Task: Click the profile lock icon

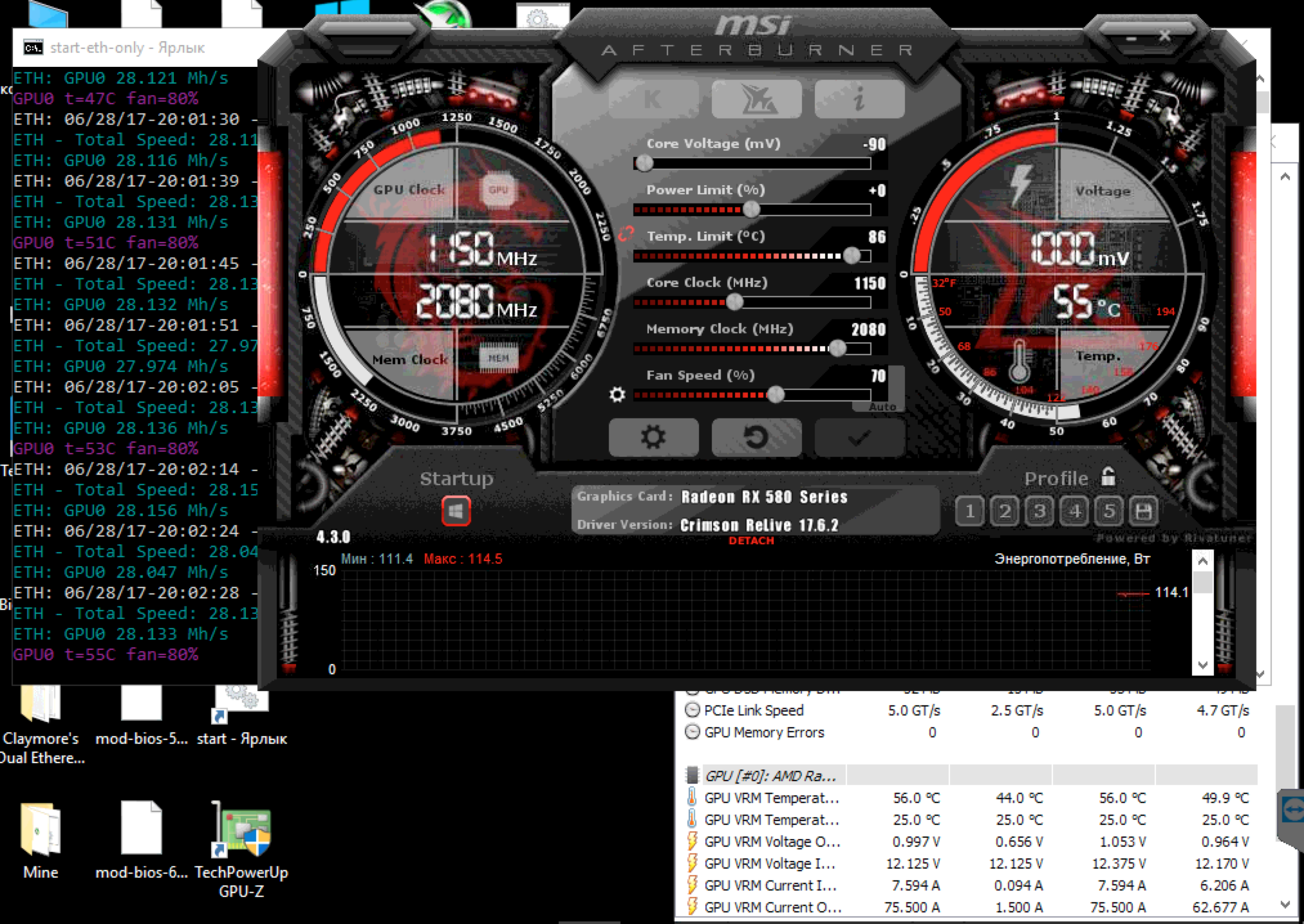Action: click(x=1108, y=477)
